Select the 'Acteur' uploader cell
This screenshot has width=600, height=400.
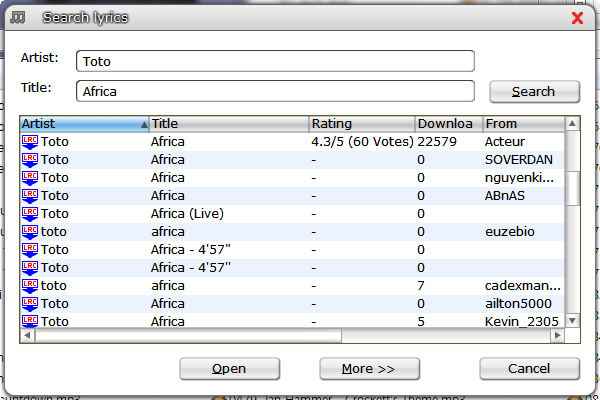pos(505,142)
